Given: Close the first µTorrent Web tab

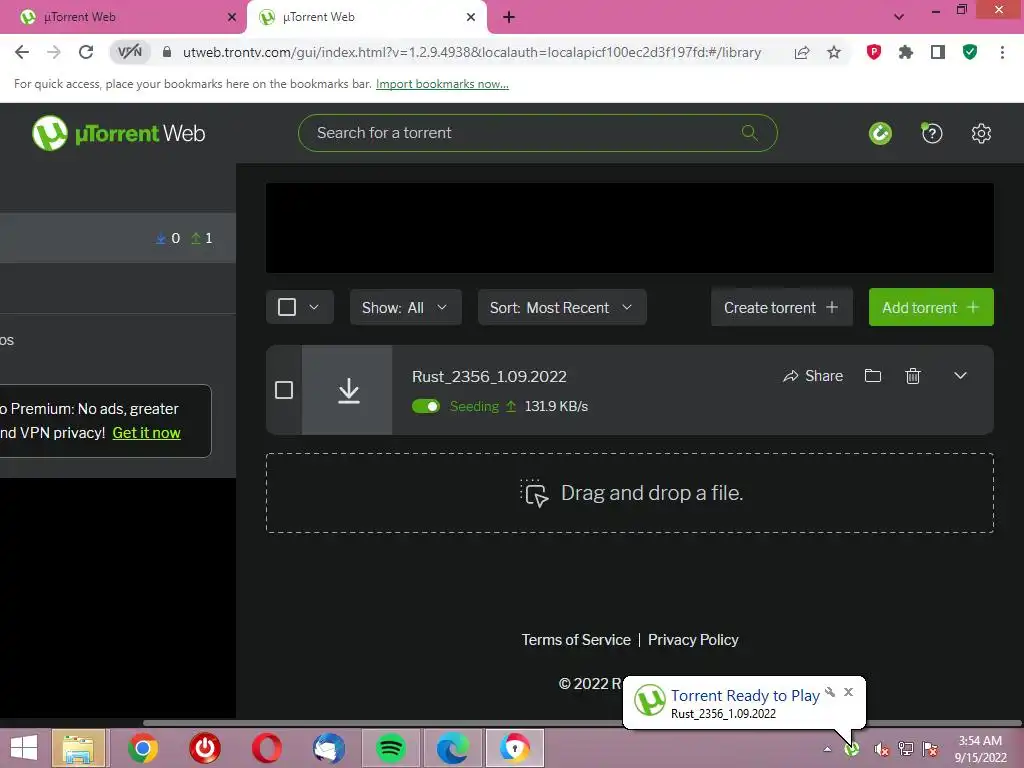Looking at the screenshot, I should coord(231,17).
